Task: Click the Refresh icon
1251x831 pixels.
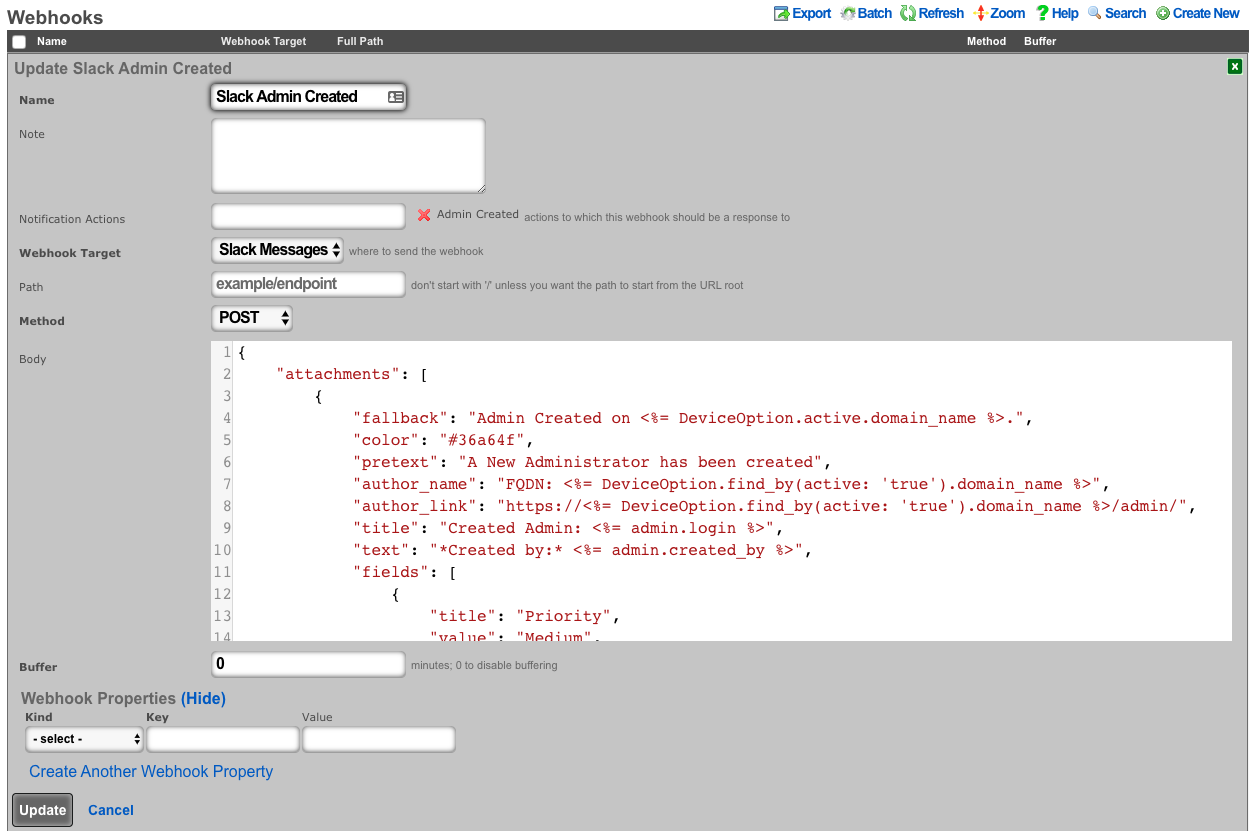Action: (x=908, y=13)
